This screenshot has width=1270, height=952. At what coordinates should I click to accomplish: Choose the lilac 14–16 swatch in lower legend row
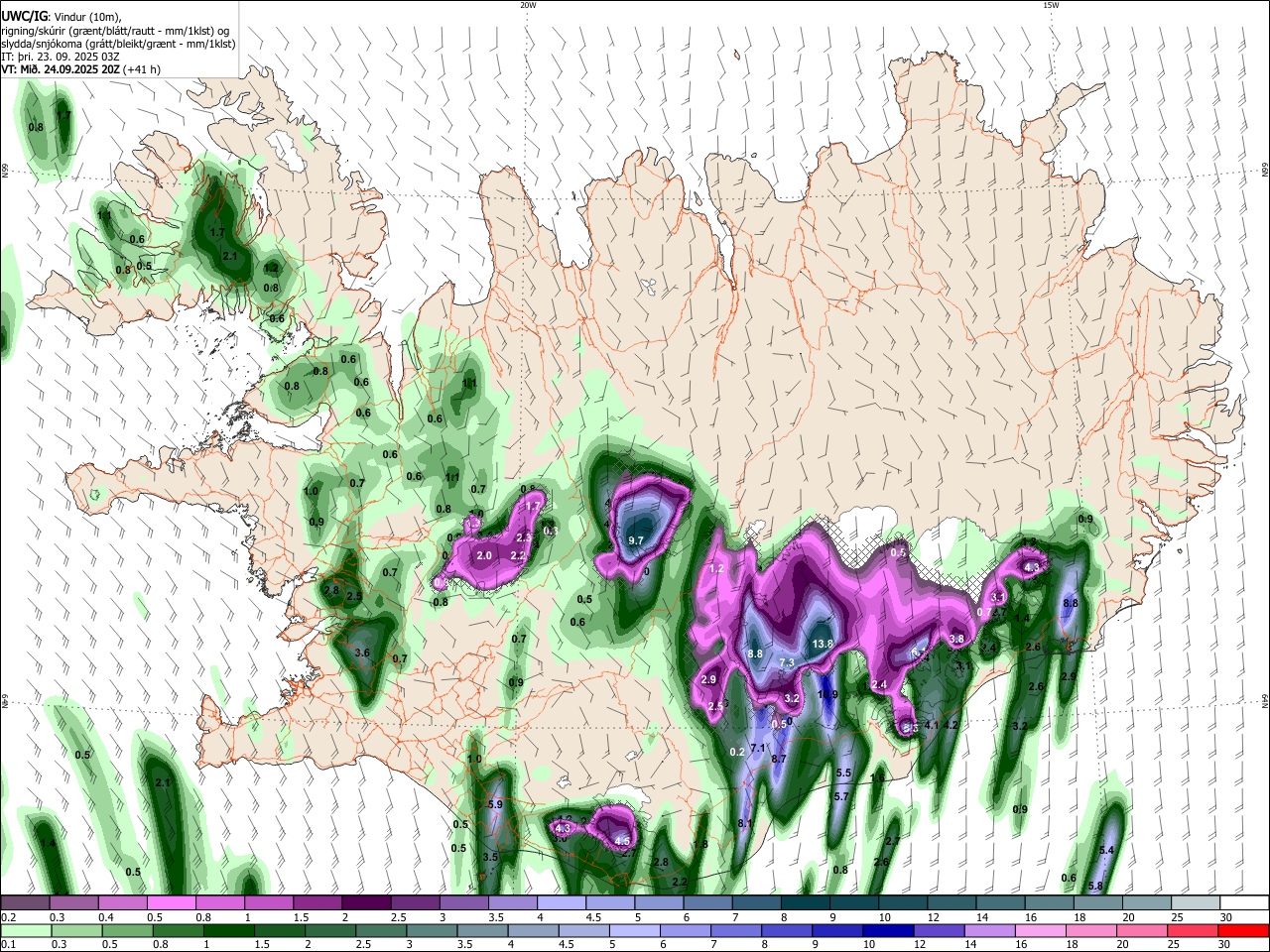[989, 931]
